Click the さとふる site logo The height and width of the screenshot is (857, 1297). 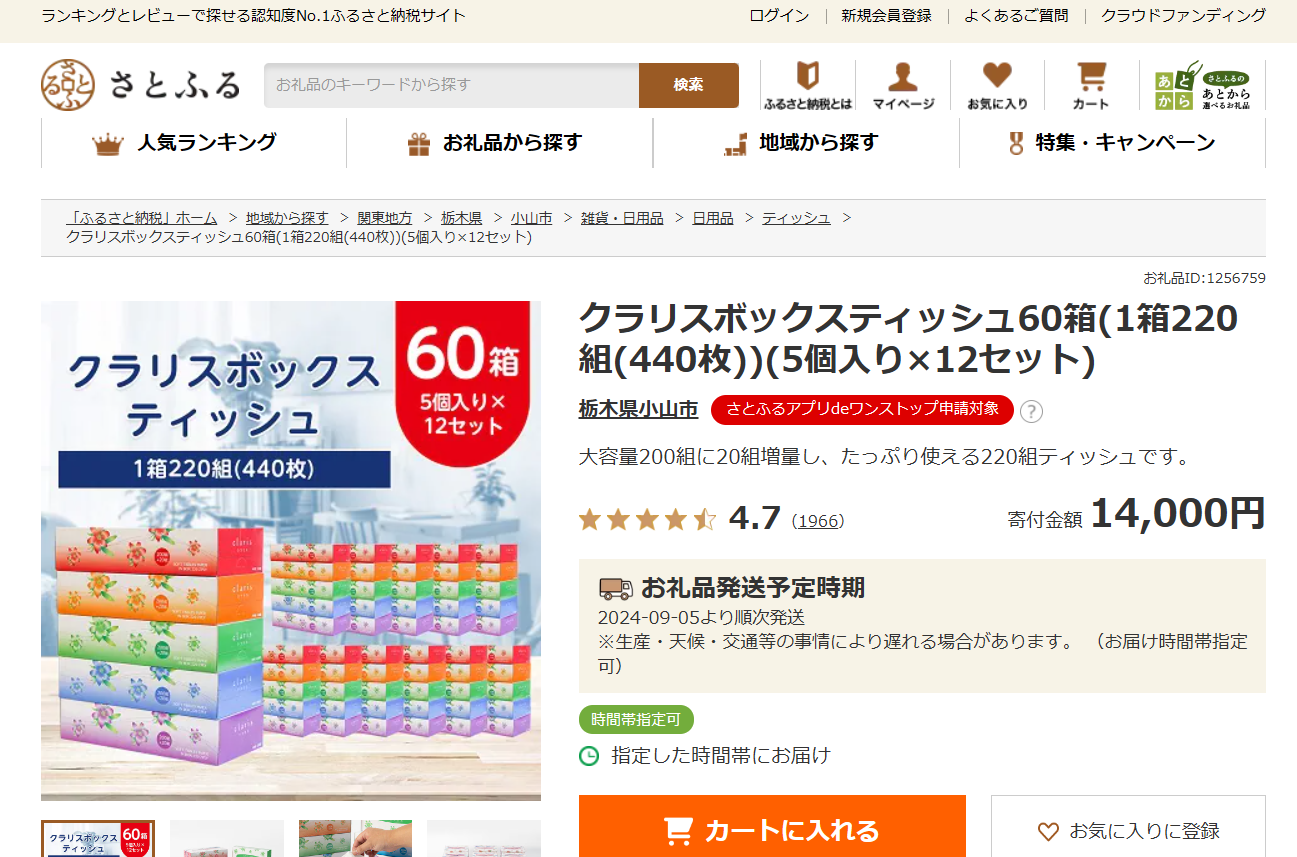tap(141, 85)
